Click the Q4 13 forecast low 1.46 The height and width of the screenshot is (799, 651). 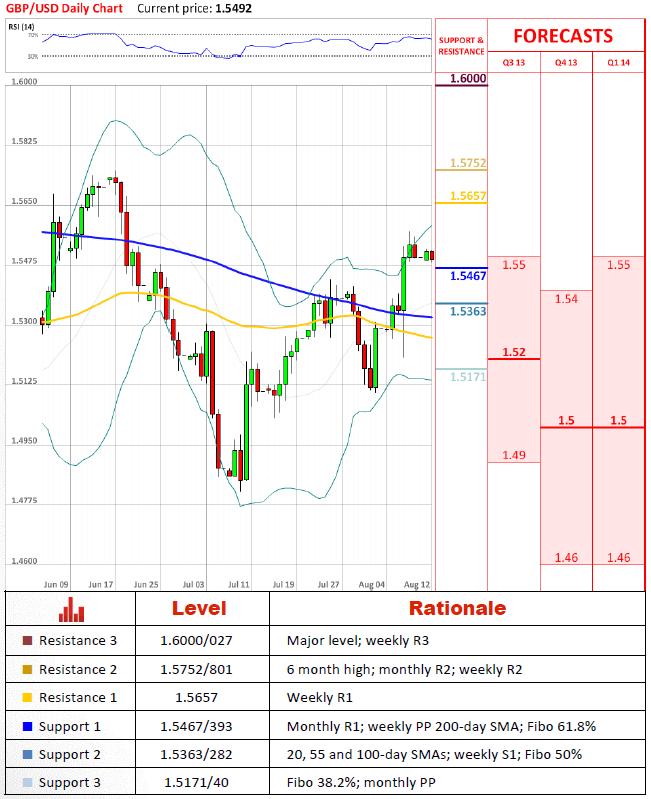(x=566, y=558)
